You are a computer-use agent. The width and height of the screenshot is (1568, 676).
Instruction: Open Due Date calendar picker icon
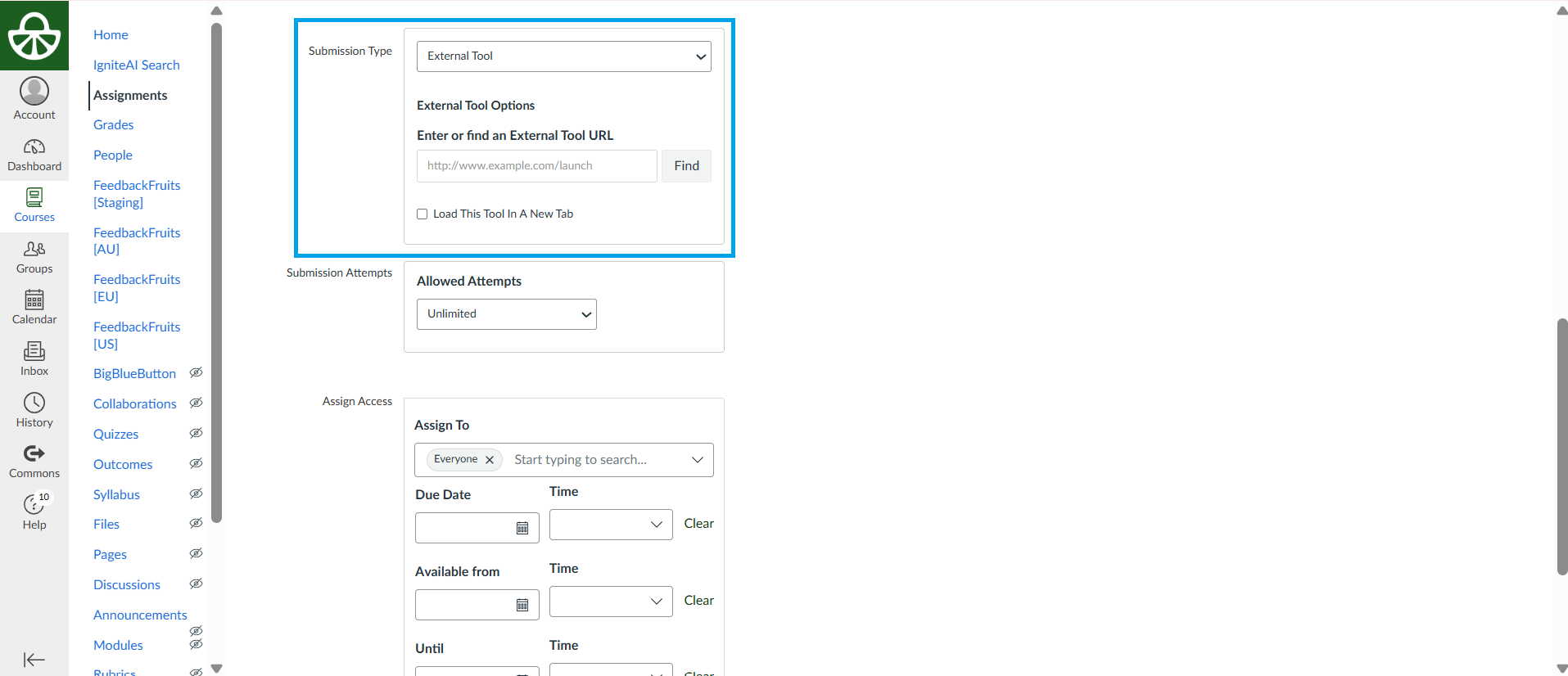click(522, 528)
